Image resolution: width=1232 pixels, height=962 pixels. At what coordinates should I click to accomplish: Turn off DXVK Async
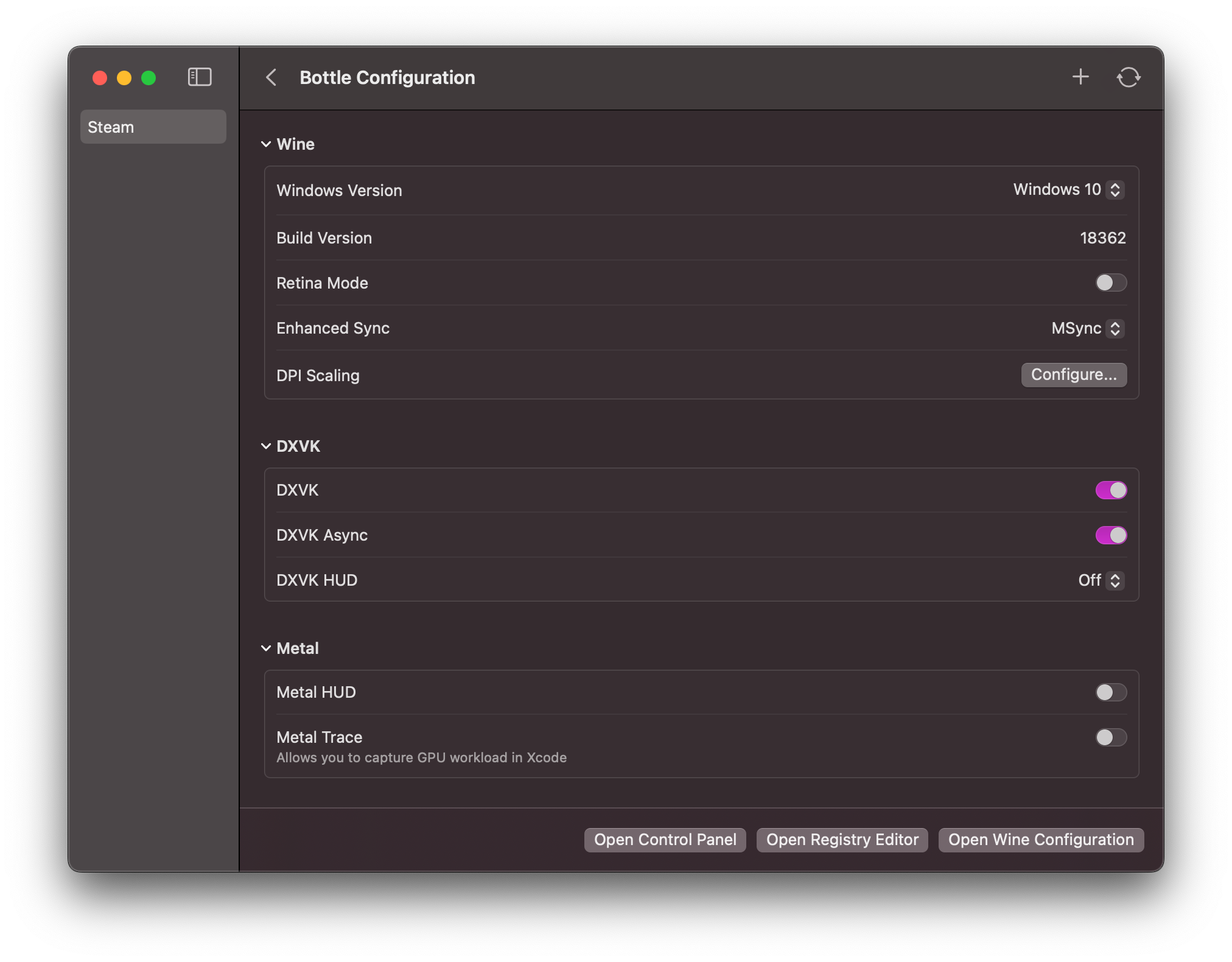(1110, 535)
